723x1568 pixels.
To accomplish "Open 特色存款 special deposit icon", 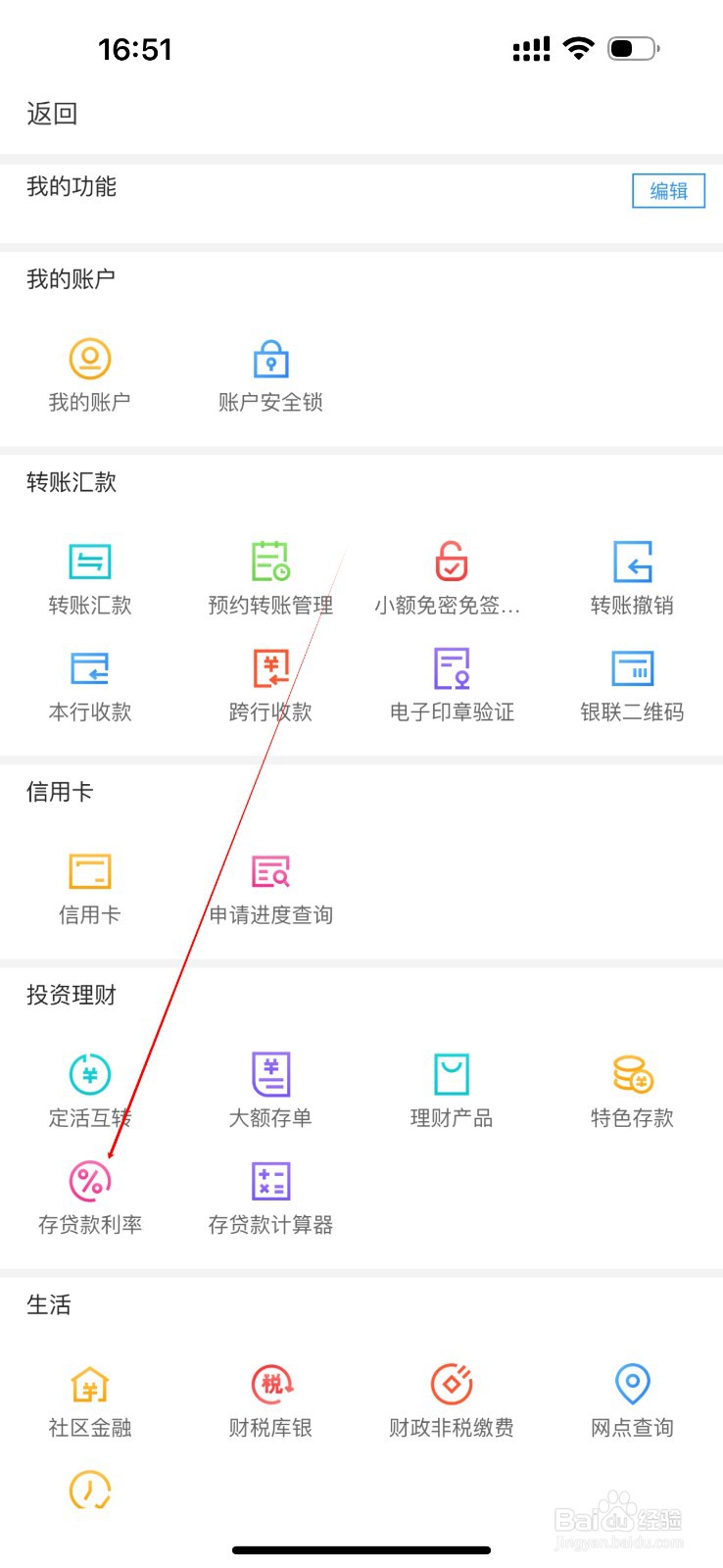I will click(x=633, y=1074).
